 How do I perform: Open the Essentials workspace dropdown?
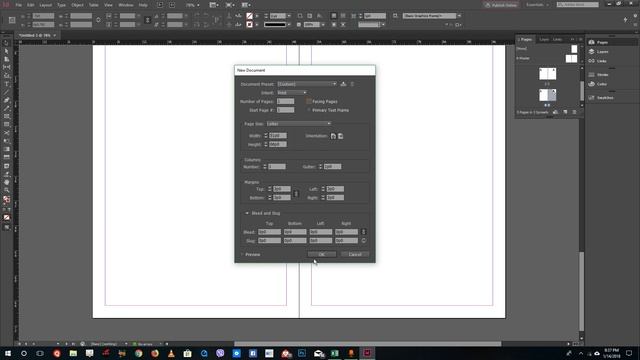(537, 5)
